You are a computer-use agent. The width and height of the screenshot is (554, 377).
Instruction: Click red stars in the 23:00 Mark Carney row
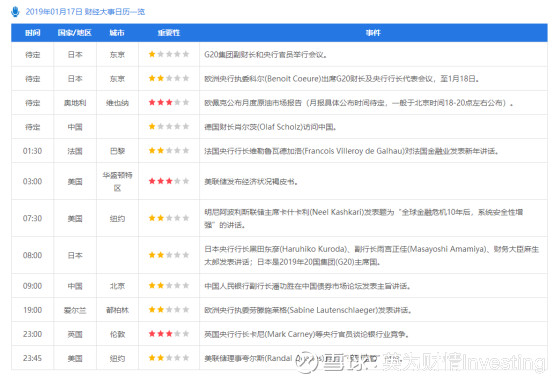(x=160, y=334)
